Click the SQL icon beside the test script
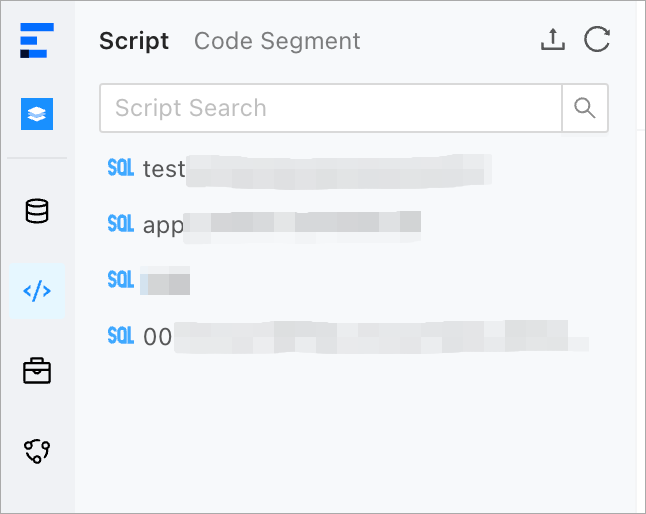 pyautogui.click(x=121, y=169)
